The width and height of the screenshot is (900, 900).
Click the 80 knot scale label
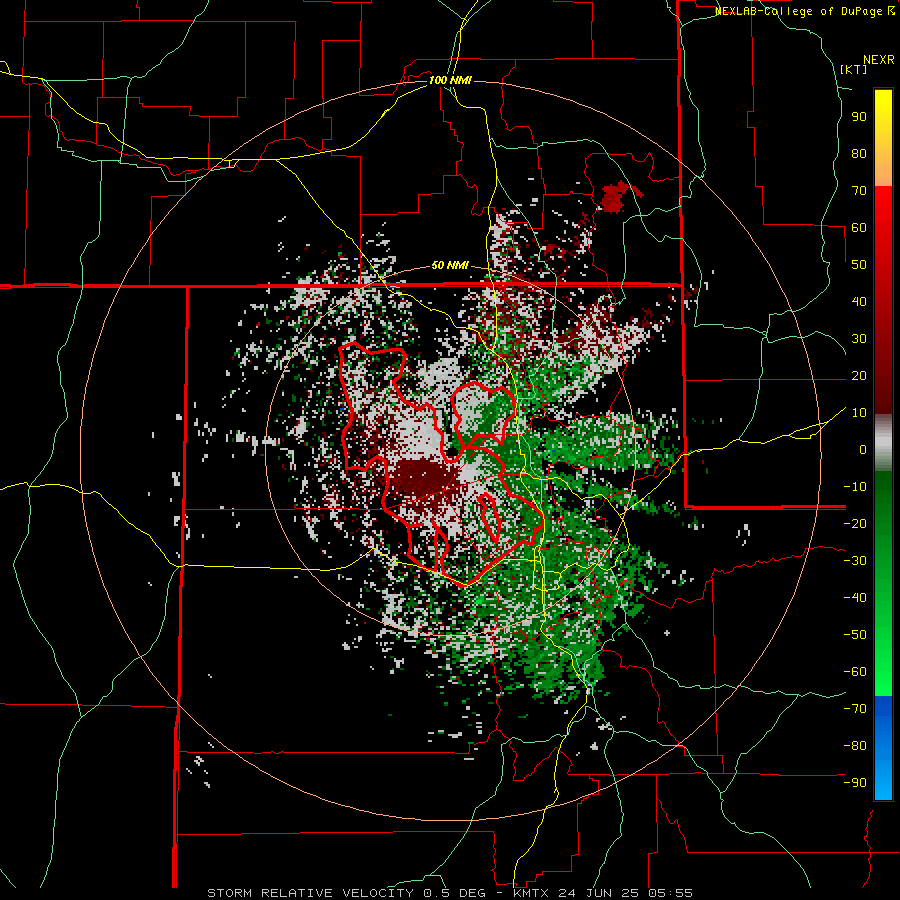859,154
